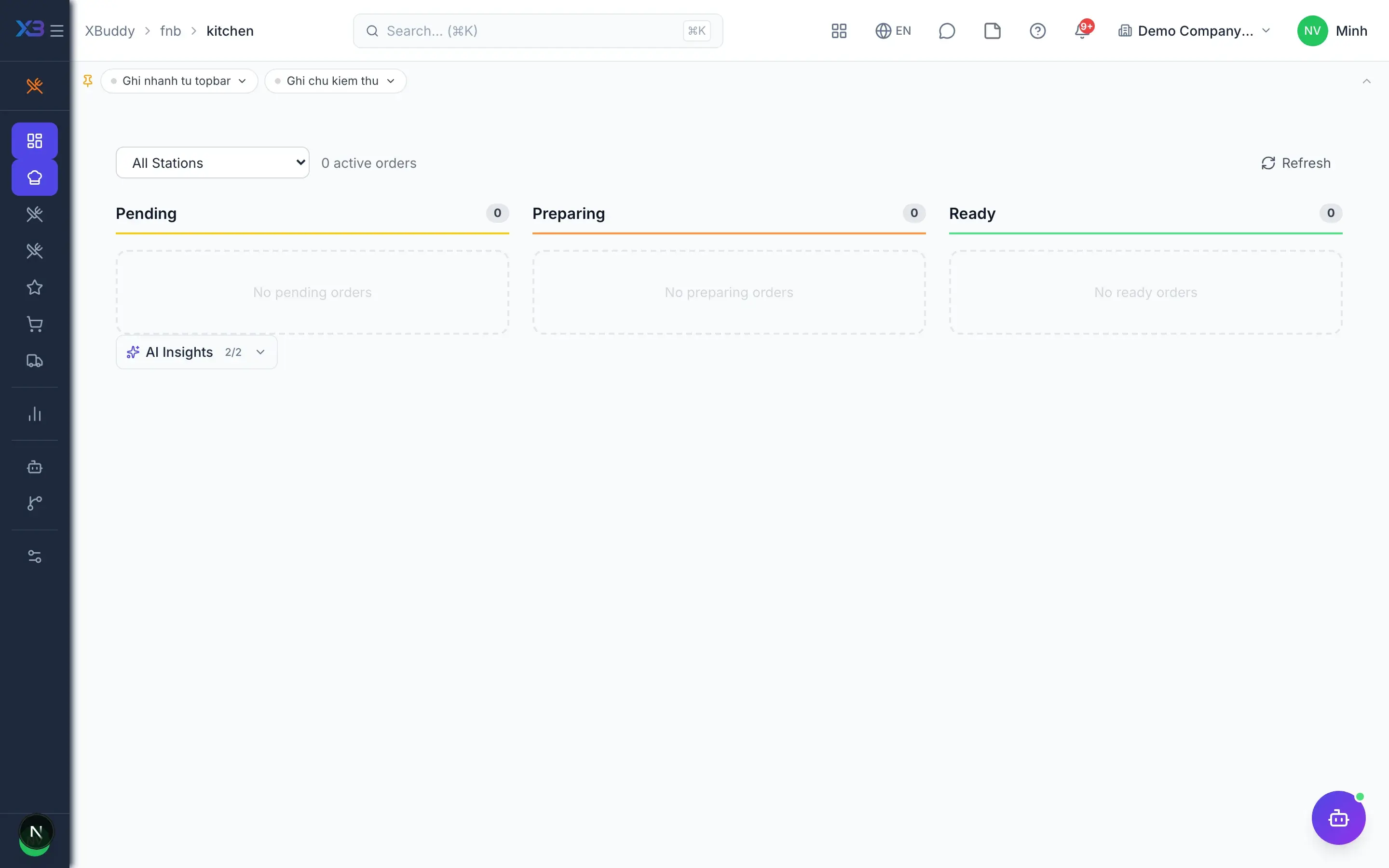
Task: Click the Ready count badge 0
Action: pyautogui.click(x=1331, y=213)
